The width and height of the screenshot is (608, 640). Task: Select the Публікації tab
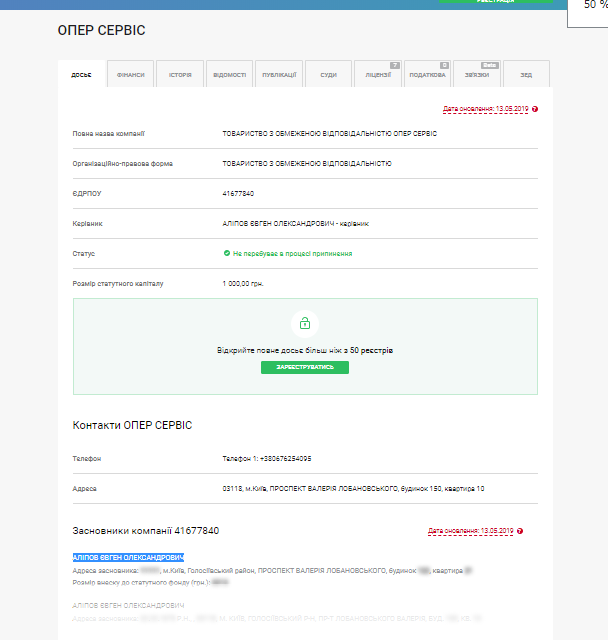279,75
